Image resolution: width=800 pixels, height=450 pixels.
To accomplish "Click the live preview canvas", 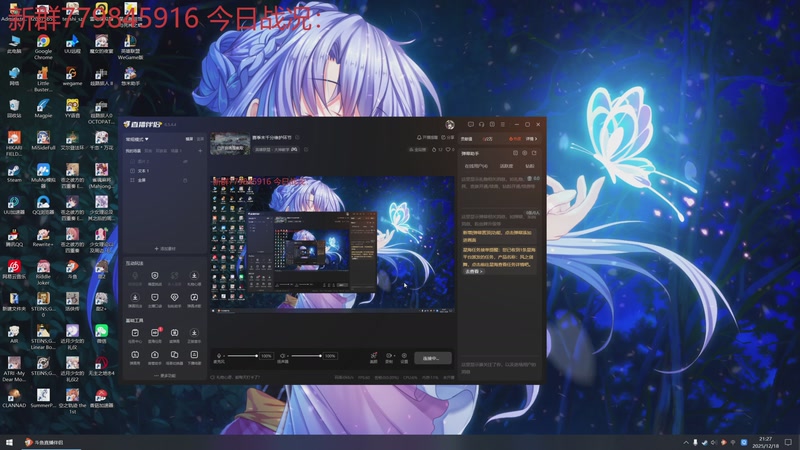I will pyautogui.click(x=333, y=244).
